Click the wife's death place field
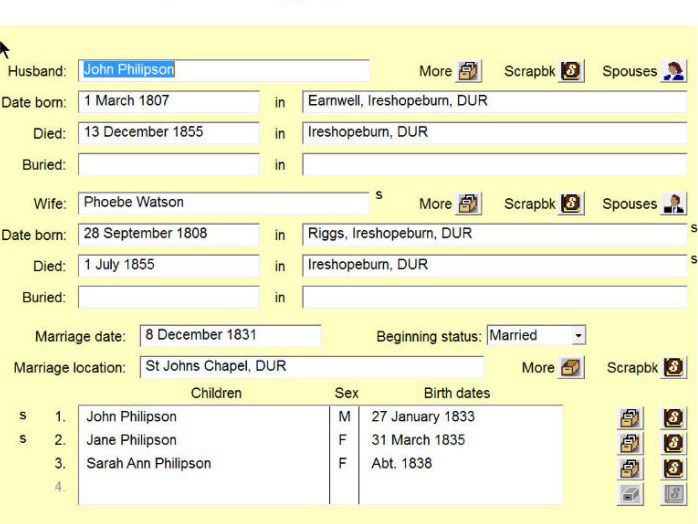This screenshot has width=698, height=524. click(x=495, y=265)
